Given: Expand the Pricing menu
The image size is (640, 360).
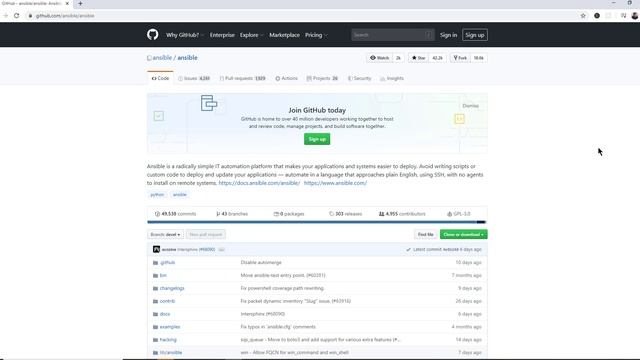Looking at the screenshot, I should pyautogui.click(x=316, y=35).
